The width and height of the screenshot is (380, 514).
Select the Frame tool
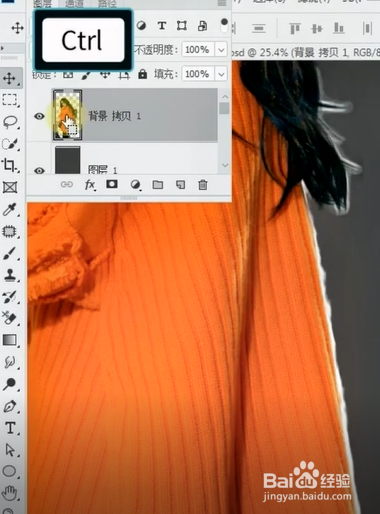[x=10, y=187]
